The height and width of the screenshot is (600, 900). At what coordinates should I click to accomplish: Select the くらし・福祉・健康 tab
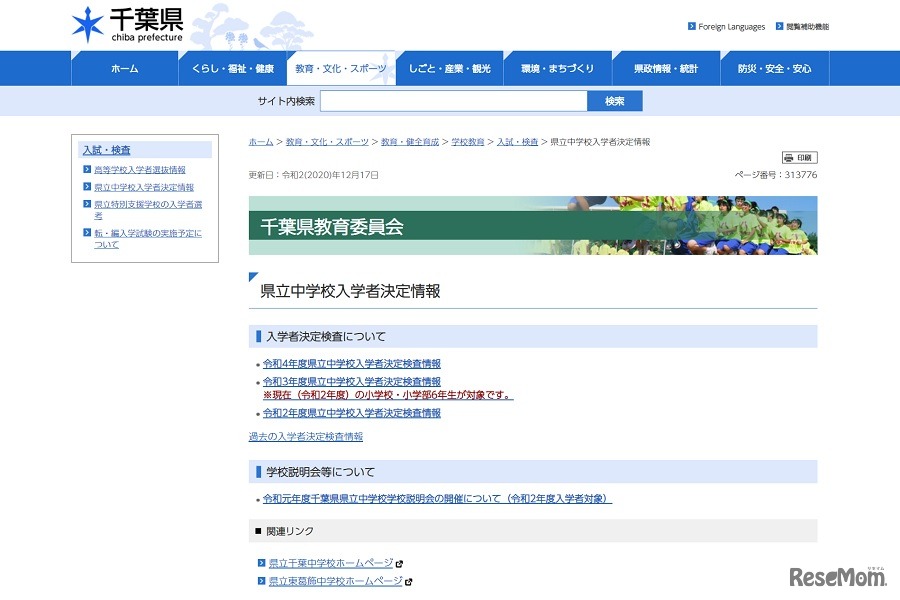click(x=233, y=69)
